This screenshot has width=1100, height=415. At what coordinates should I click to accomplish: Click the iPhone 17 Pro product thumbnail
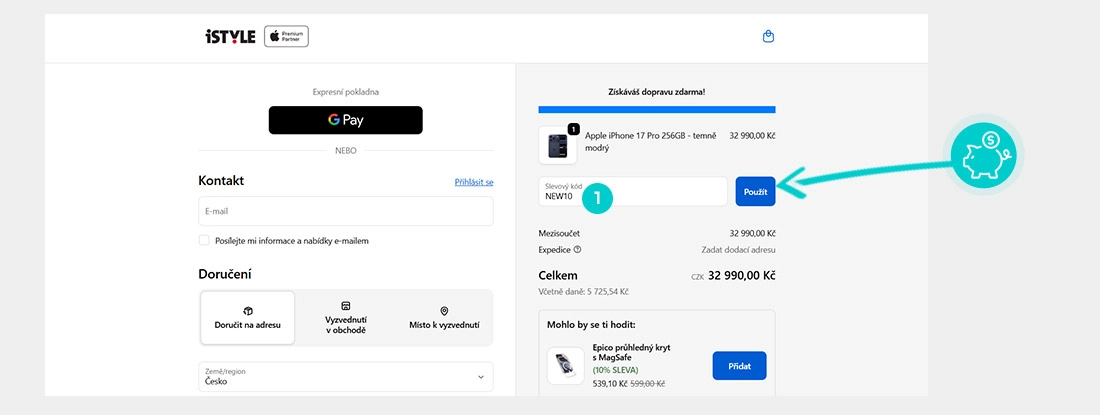coord(558,145)
